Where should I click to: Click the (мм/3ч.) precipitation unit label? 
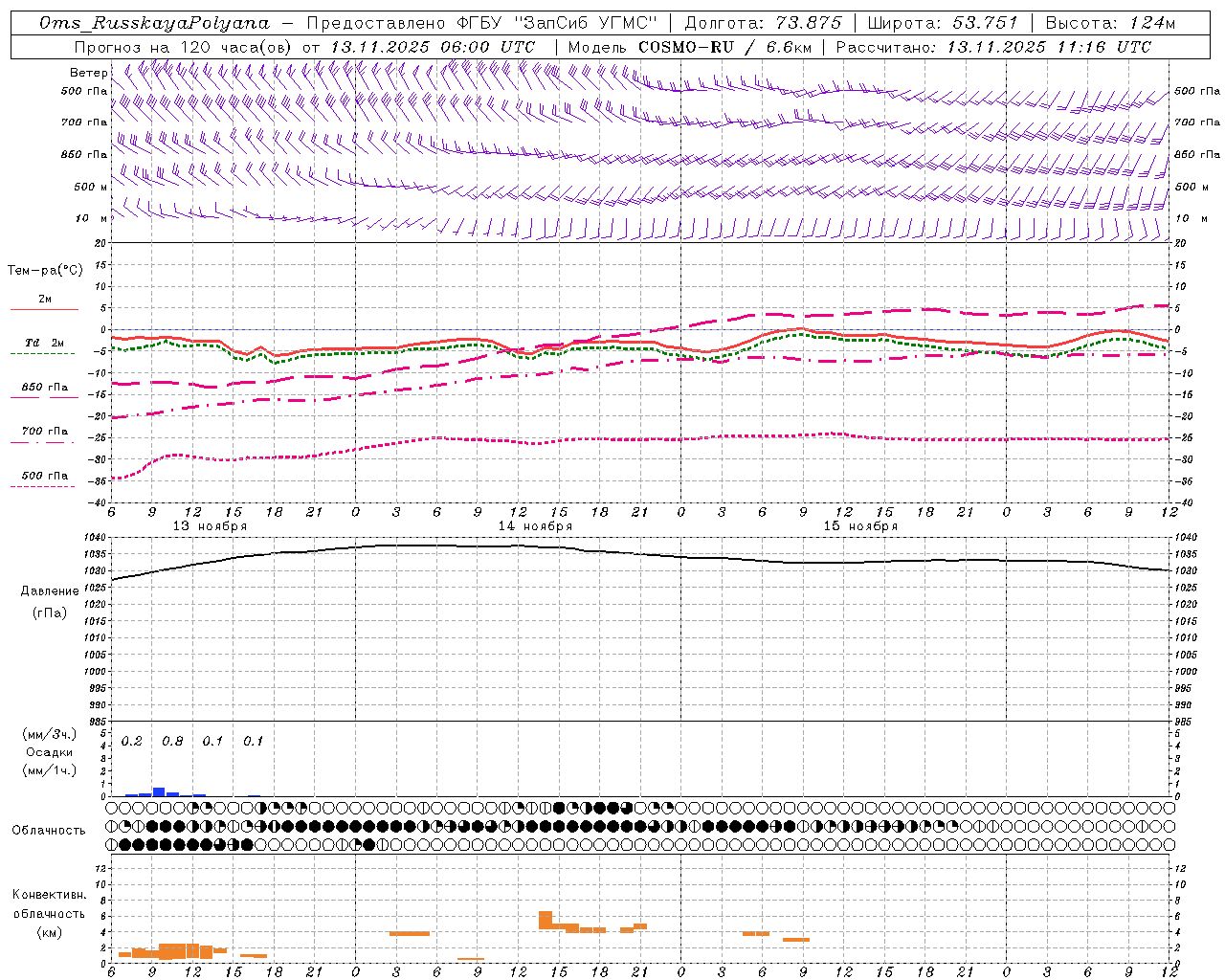click(x=49, y=735)
